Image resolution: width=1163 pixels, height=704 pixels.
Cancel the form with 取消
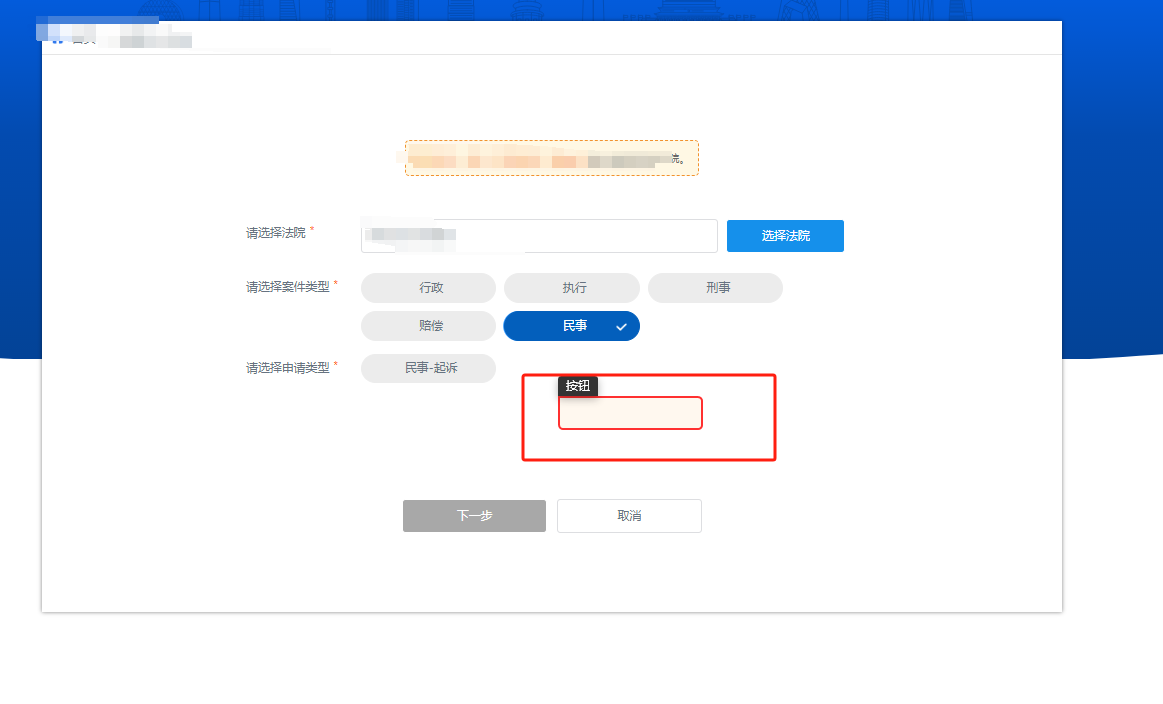(x=630, y=516)
